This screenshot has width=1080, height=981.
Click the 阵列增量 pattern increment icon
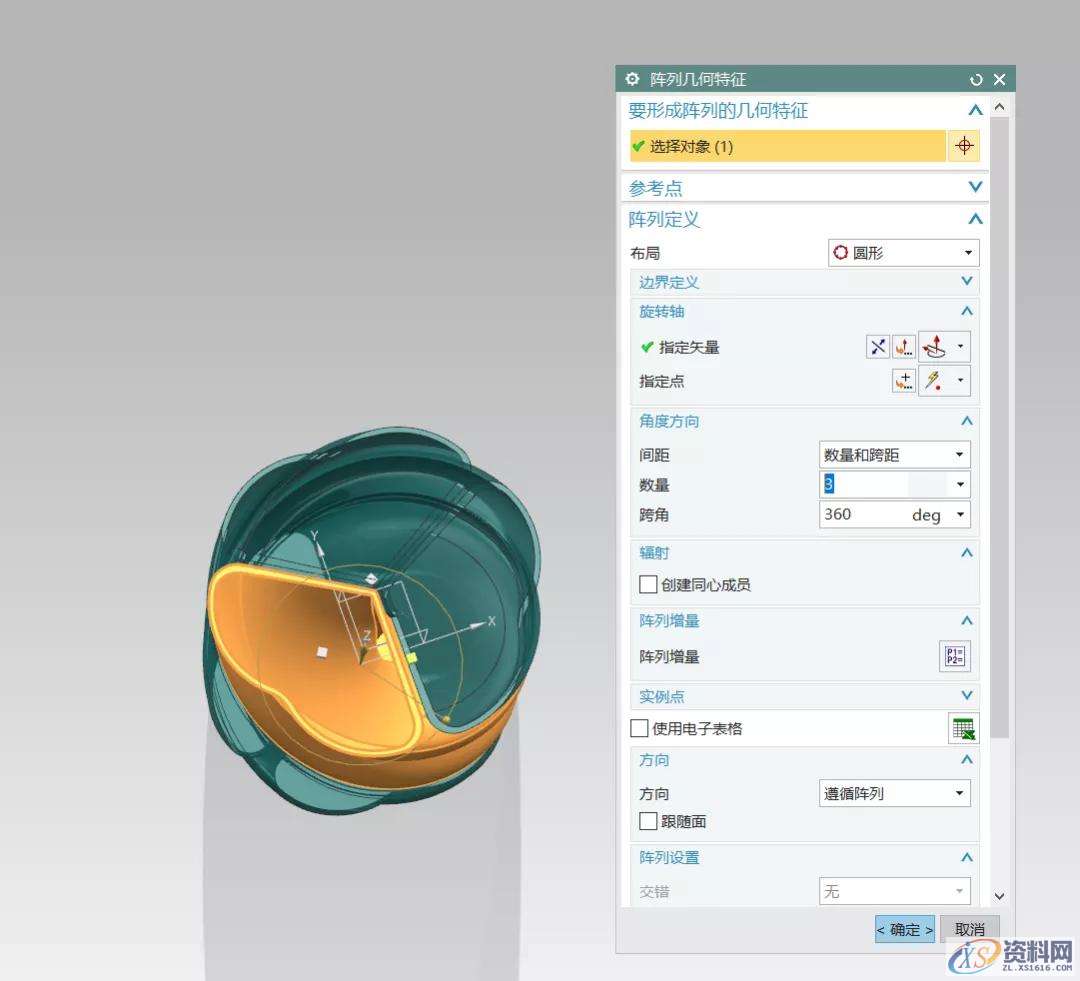click(955, 657)
